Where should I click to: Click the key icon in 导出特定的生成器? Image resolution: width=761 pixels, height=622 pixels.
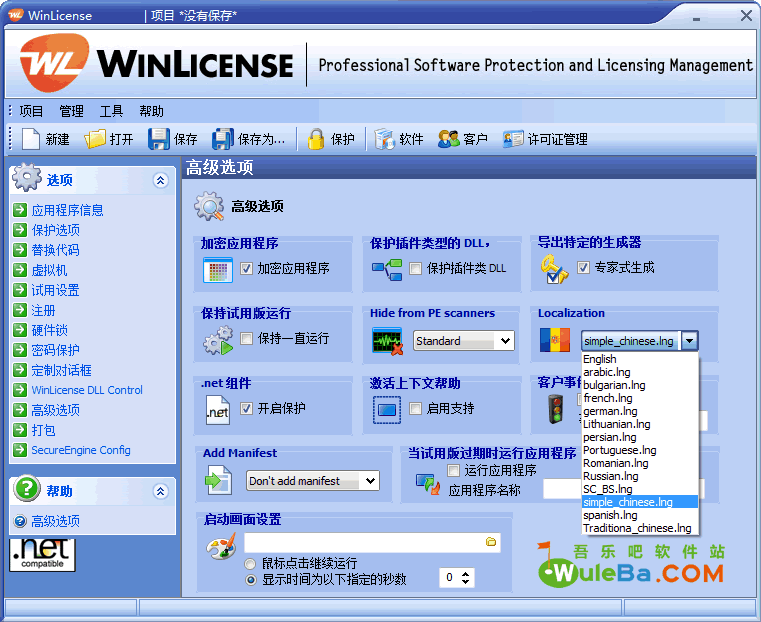tap(554, 269)
